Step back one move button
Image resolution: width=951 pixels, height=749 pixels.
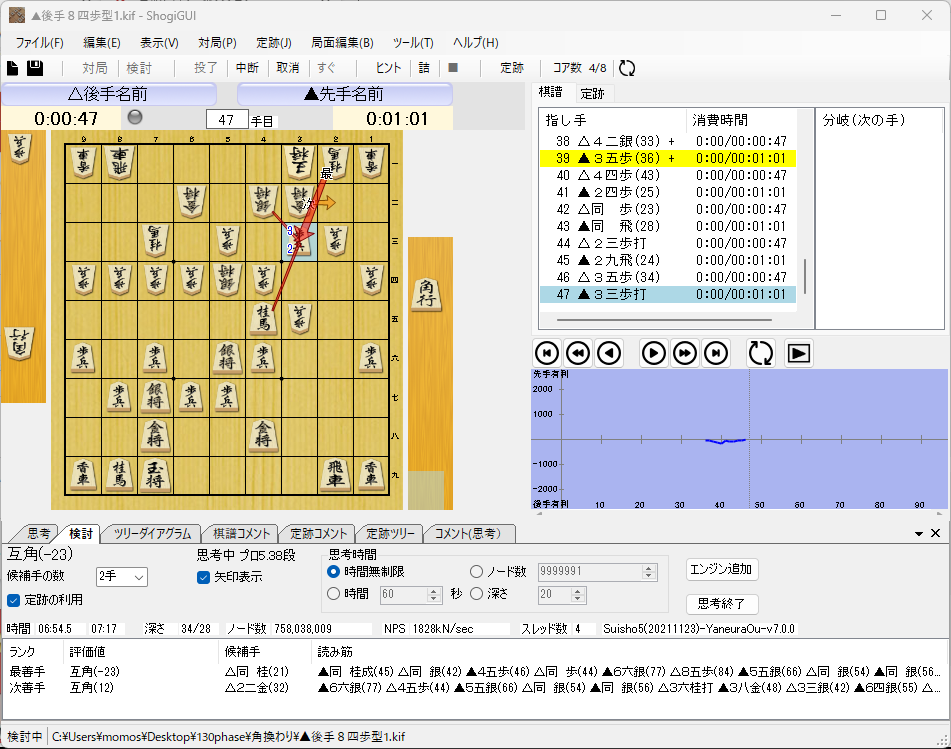(609, 353)
